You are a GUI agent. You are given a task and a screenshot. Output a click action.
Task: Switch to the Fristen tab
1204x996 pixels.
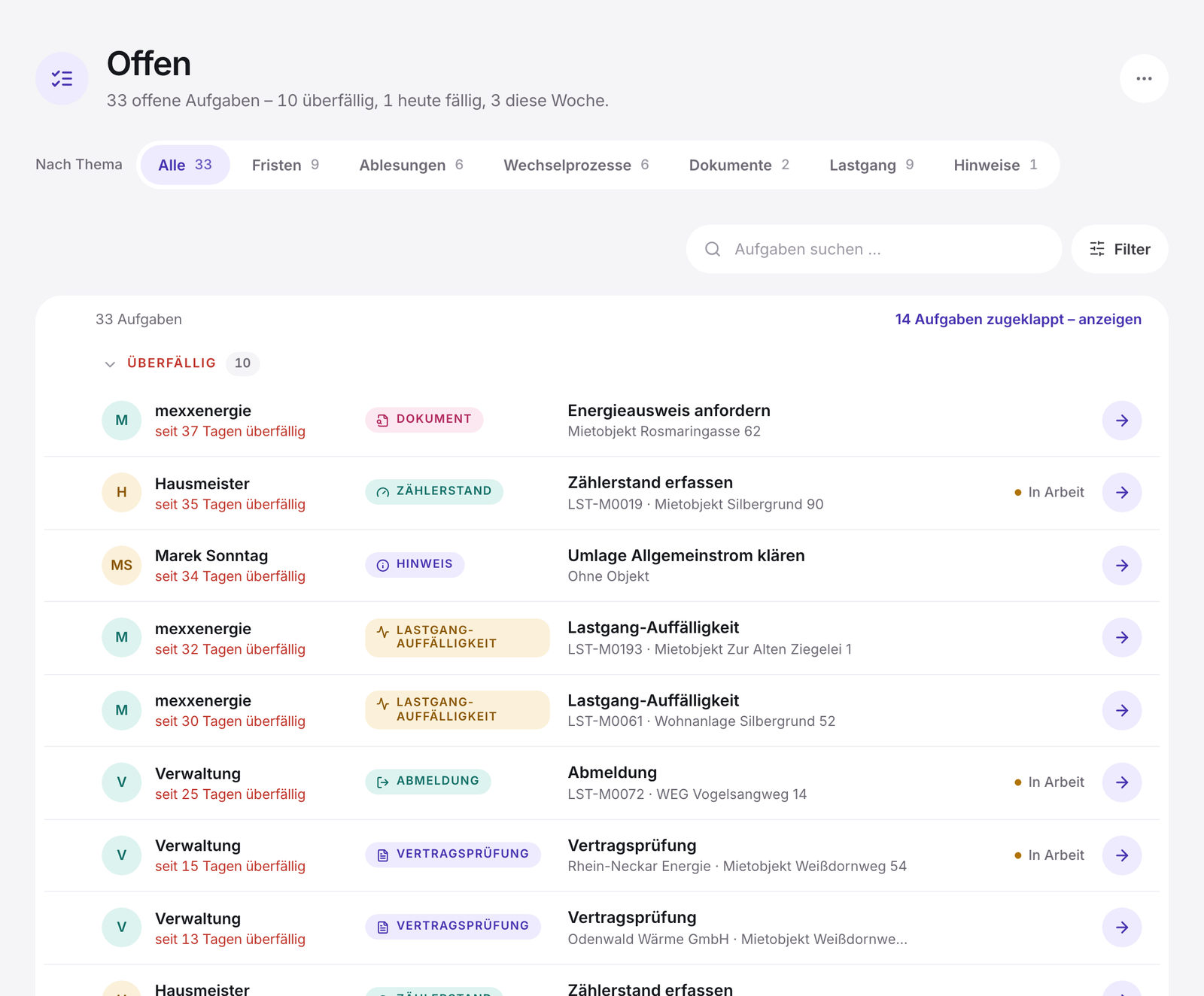[285, 165]
